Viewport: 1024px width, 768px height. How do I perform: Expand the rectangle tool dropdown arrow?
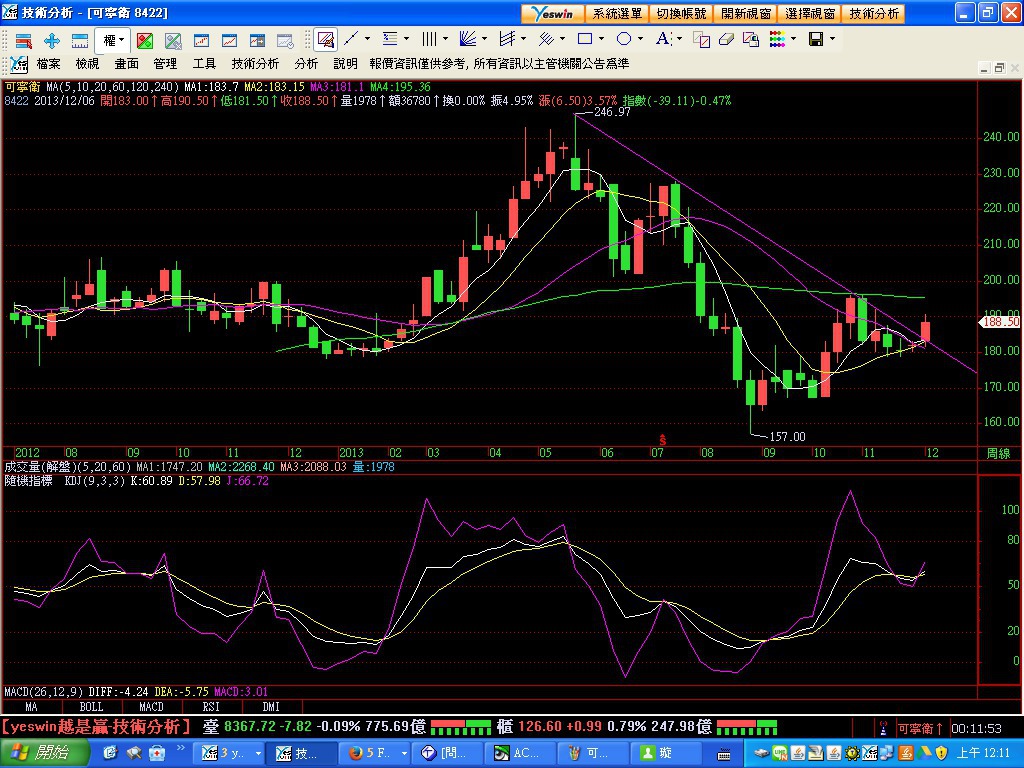click(601, 39)
